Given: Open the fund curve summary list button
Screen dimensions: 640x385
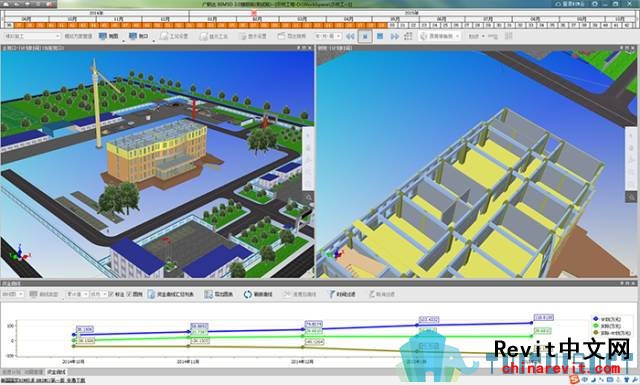Looking at the screenshot, I should [171, 294].
